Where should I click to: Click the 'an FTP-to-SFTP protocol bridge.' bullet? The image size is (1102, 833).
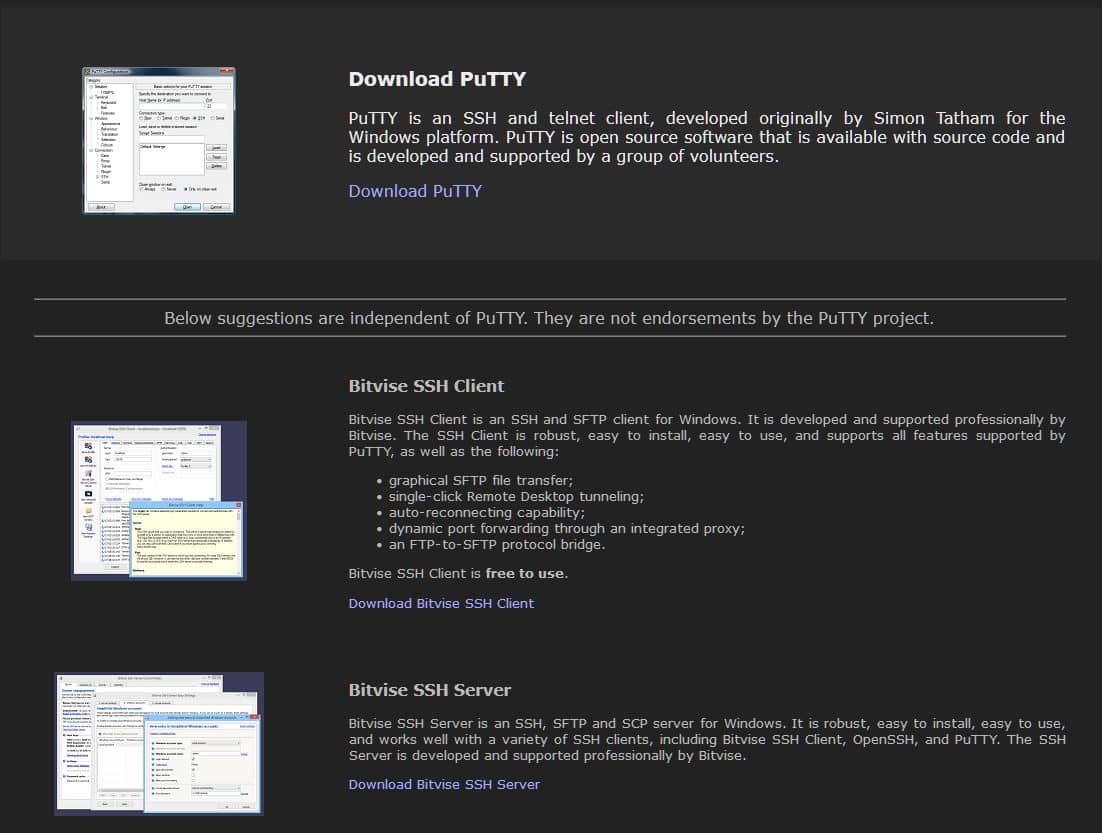pyautogui.click(x=497, y=545)
